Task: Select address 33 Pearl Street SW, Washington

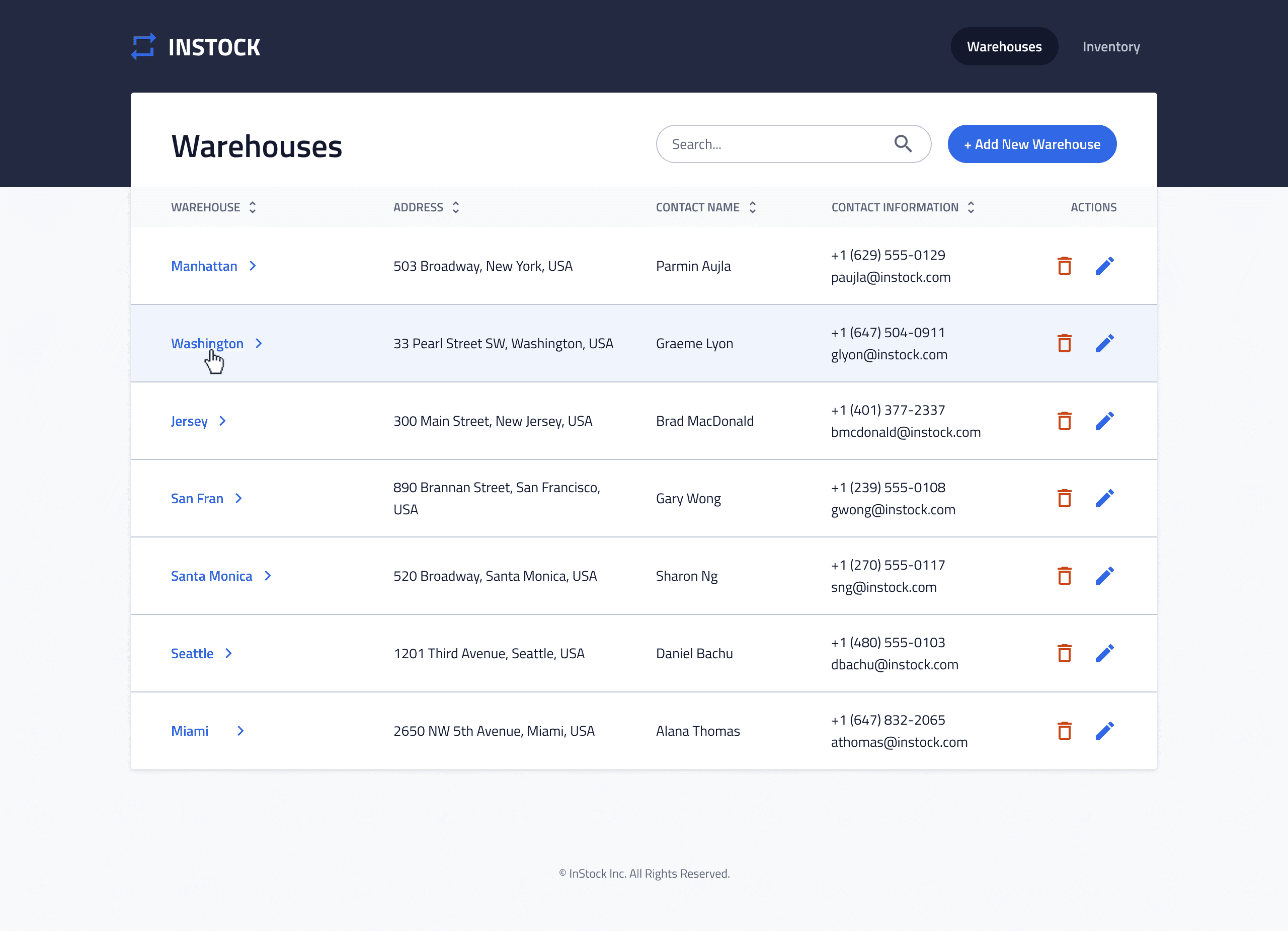Action: point(503,344)
